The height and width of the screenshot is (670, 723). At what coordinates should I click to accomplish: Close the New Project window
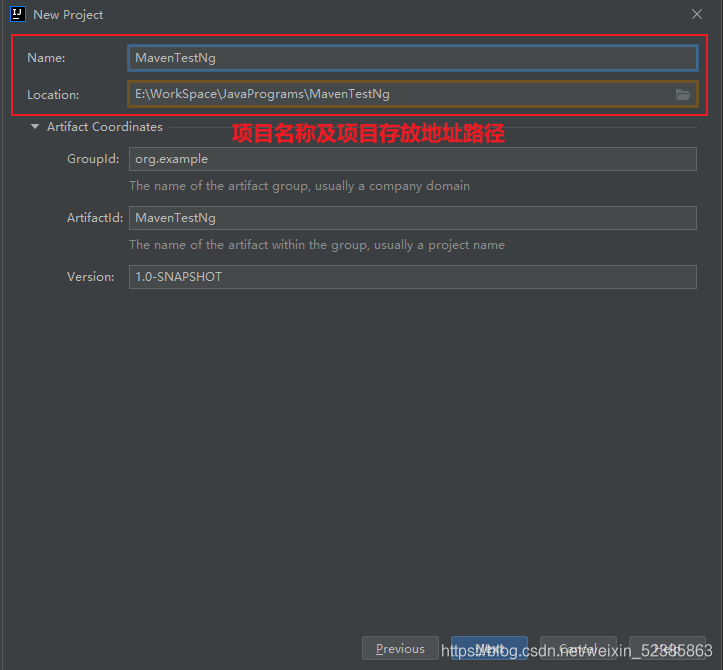coord(697,14)
